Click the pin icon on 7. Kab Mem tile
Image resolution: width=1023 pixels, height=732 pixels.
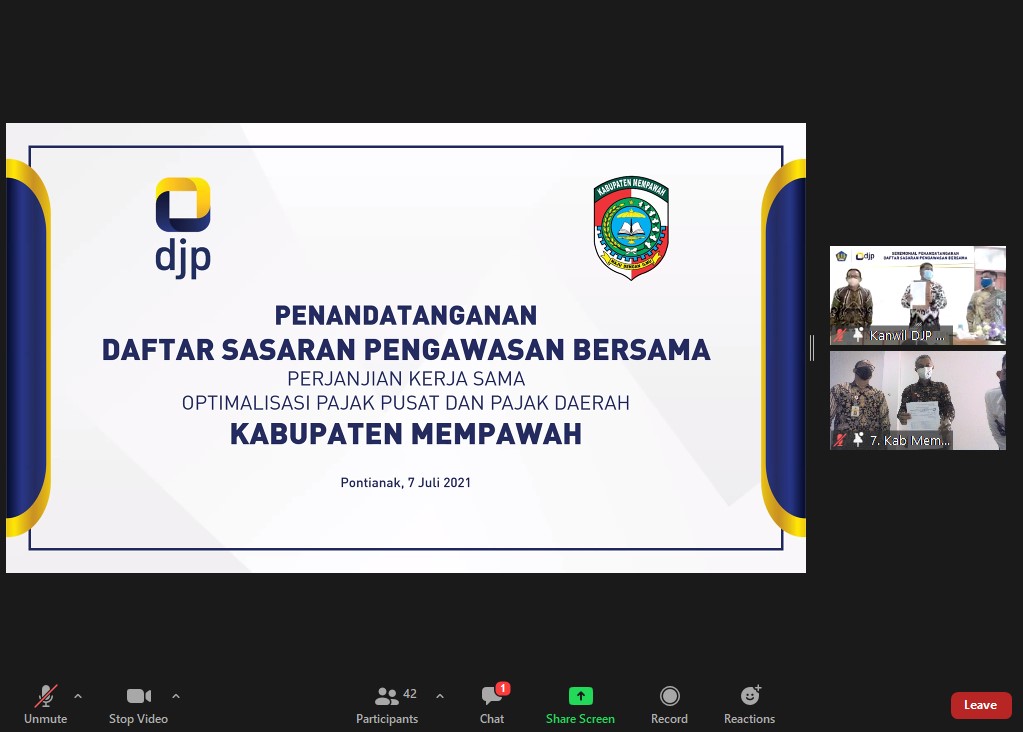(857, 440)
